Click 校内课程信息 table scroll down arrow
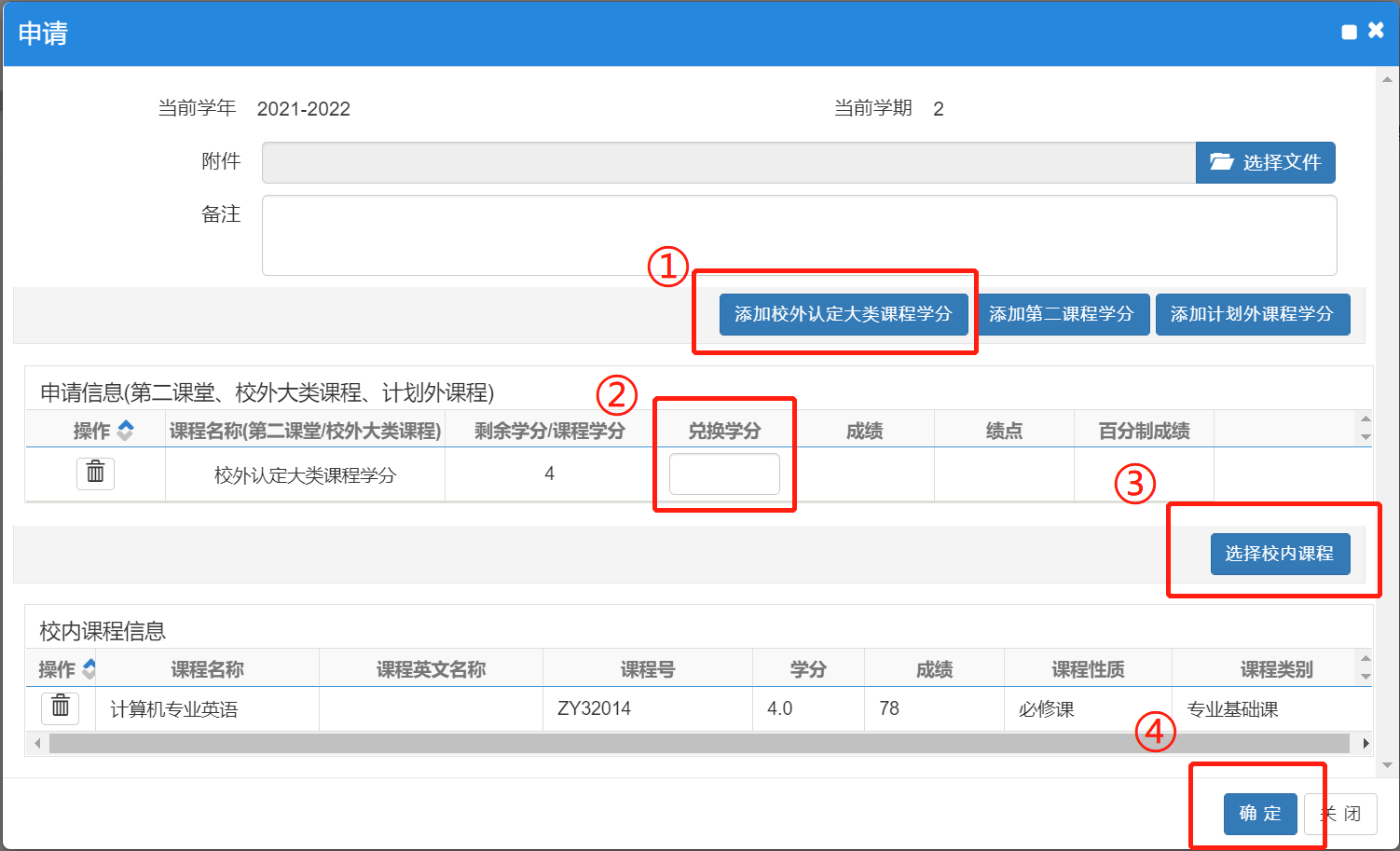1400x851 pixels. pyautogui.click(x=1366, y=676)
